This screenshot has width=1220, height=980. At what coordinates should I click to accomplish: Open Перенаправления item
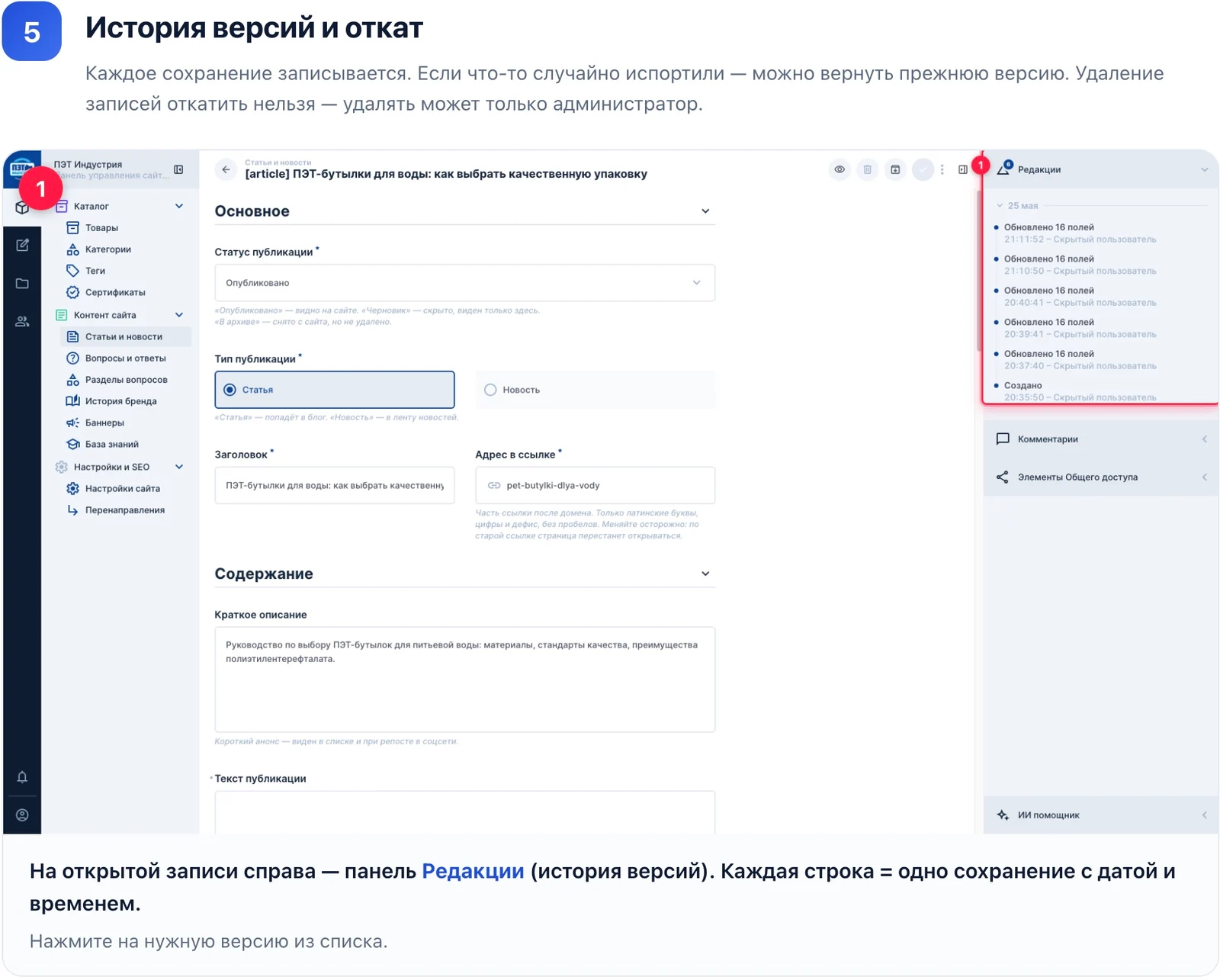click(x=126, y=510)
